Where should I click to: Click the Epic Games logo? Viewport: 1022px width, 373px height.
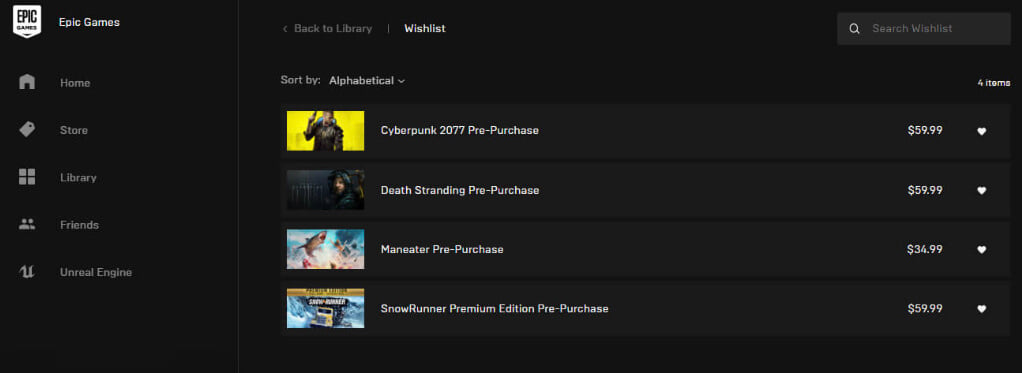coord(27,22)
